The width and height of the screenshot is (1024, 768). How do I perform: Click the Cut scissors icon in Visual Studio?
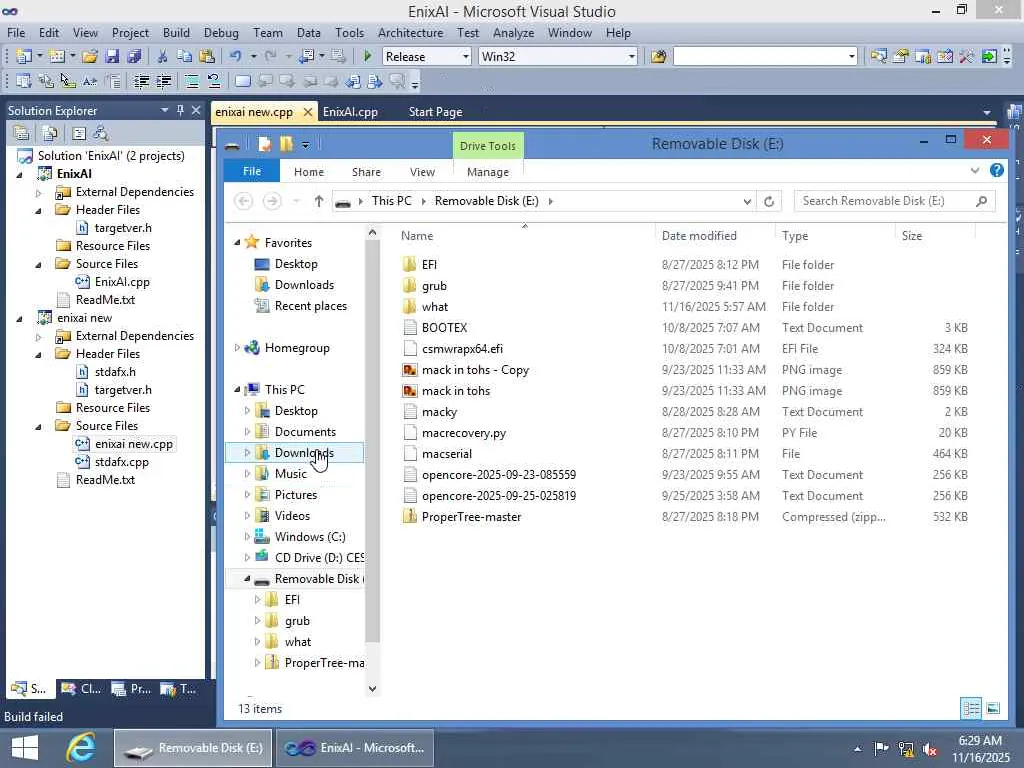(x=163, y=57)
